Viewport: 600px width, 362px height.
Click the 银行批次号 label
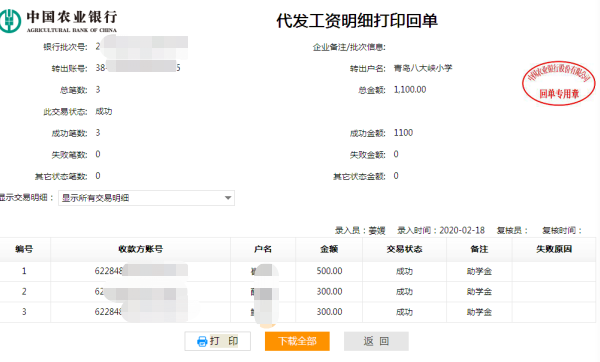(x=65, y=47)
